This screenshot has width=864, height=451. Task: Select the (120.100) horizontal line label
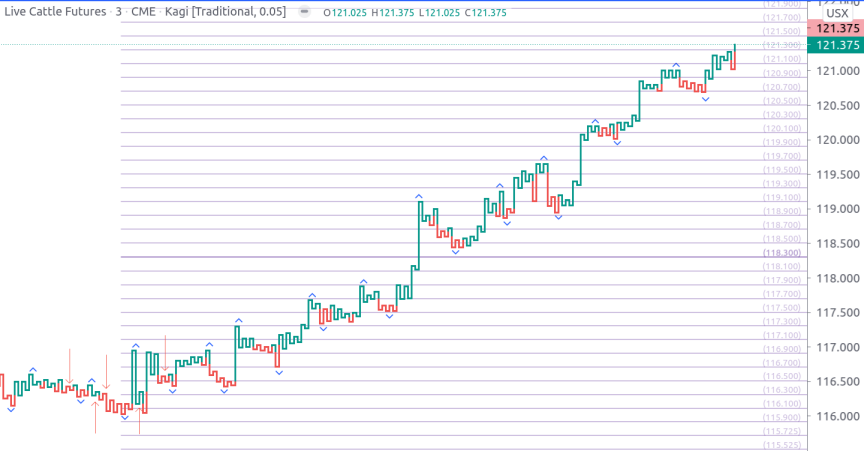pos(782,128)
